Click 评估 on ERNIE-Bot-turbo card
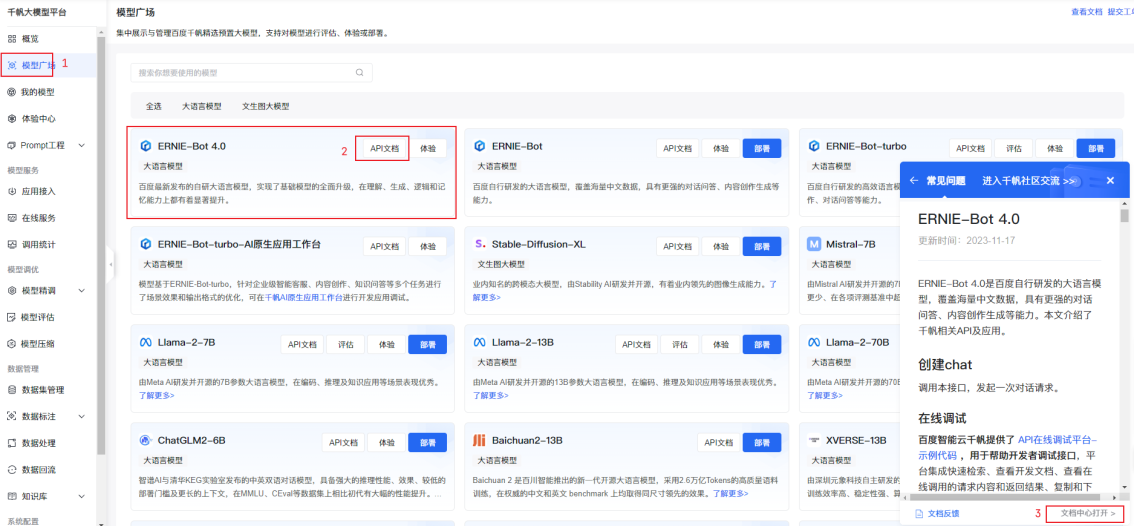Viewport: 1134px width, 526px height. pos(1013,148)
